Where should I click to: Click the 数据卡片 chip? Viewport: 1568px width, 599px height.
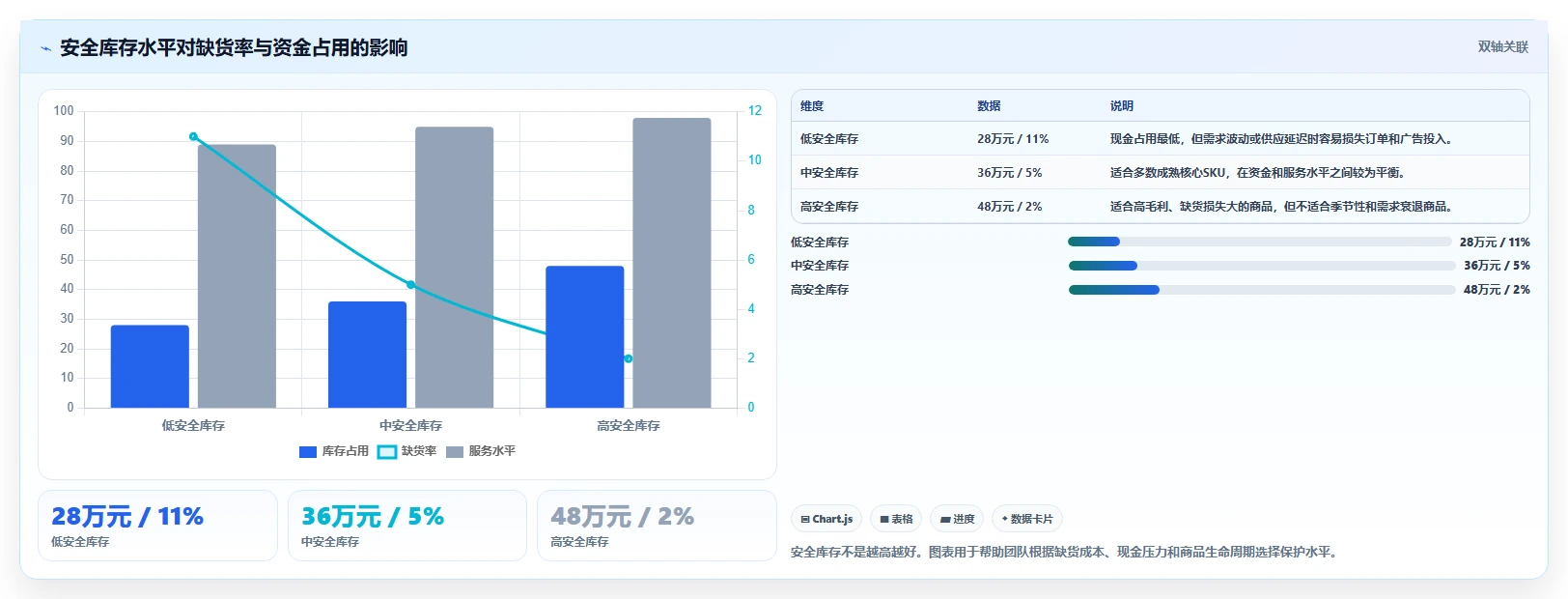pyautogui.click(x=1027, y=519)
